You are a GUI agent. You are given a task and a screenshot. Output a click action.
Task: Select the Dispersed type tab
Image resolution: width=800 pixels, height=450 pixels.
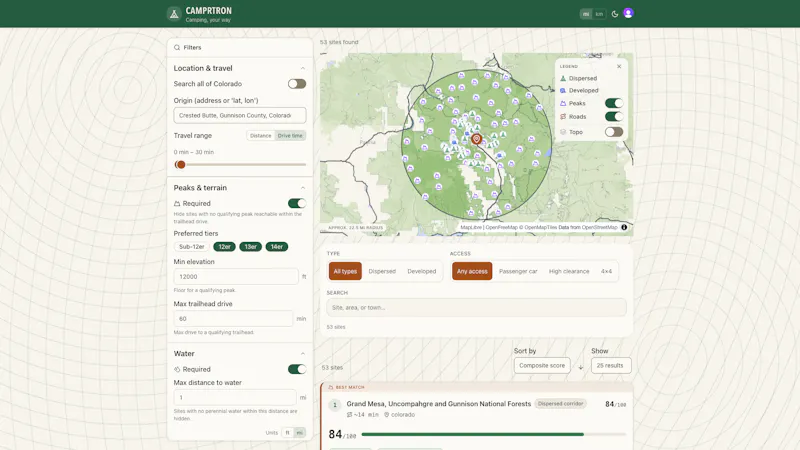382,271
